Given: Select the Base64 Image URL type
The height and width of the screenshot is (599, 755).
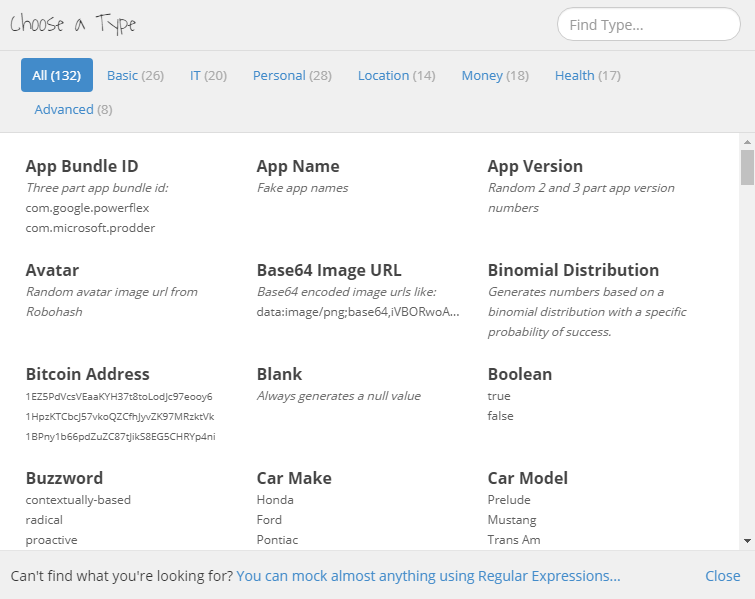Looking at the screenshot, I should 329,270.
